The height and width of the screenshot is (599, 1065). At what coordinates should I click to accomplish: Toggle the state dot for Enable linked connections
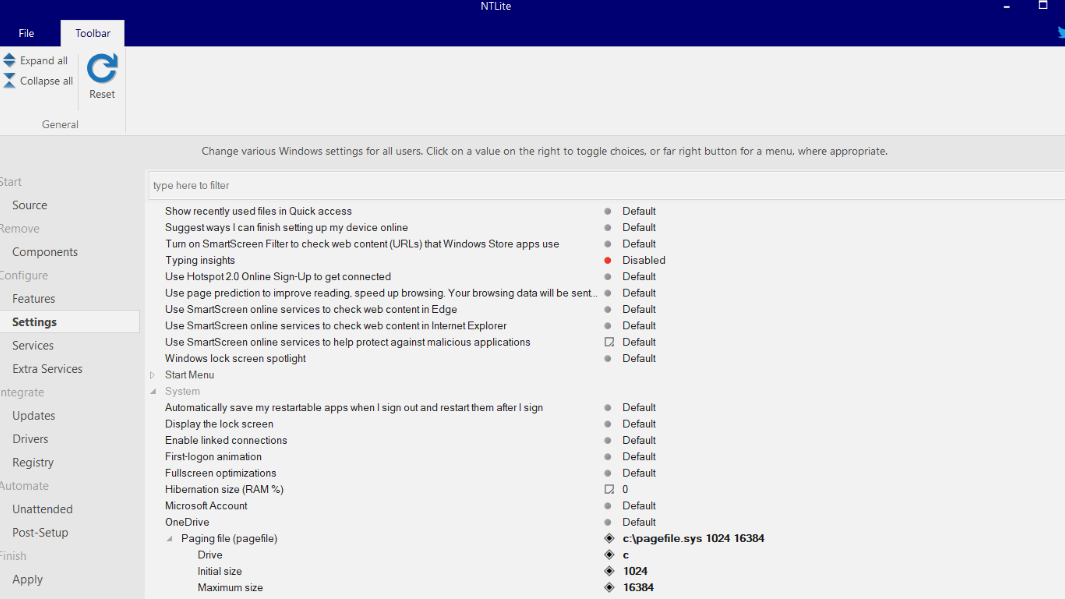(x=608, y=440)
